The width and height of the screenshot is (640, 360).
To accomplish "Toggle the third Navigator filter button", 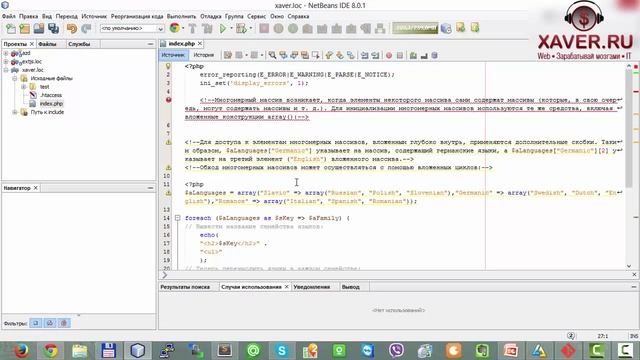I will [64, 323].
